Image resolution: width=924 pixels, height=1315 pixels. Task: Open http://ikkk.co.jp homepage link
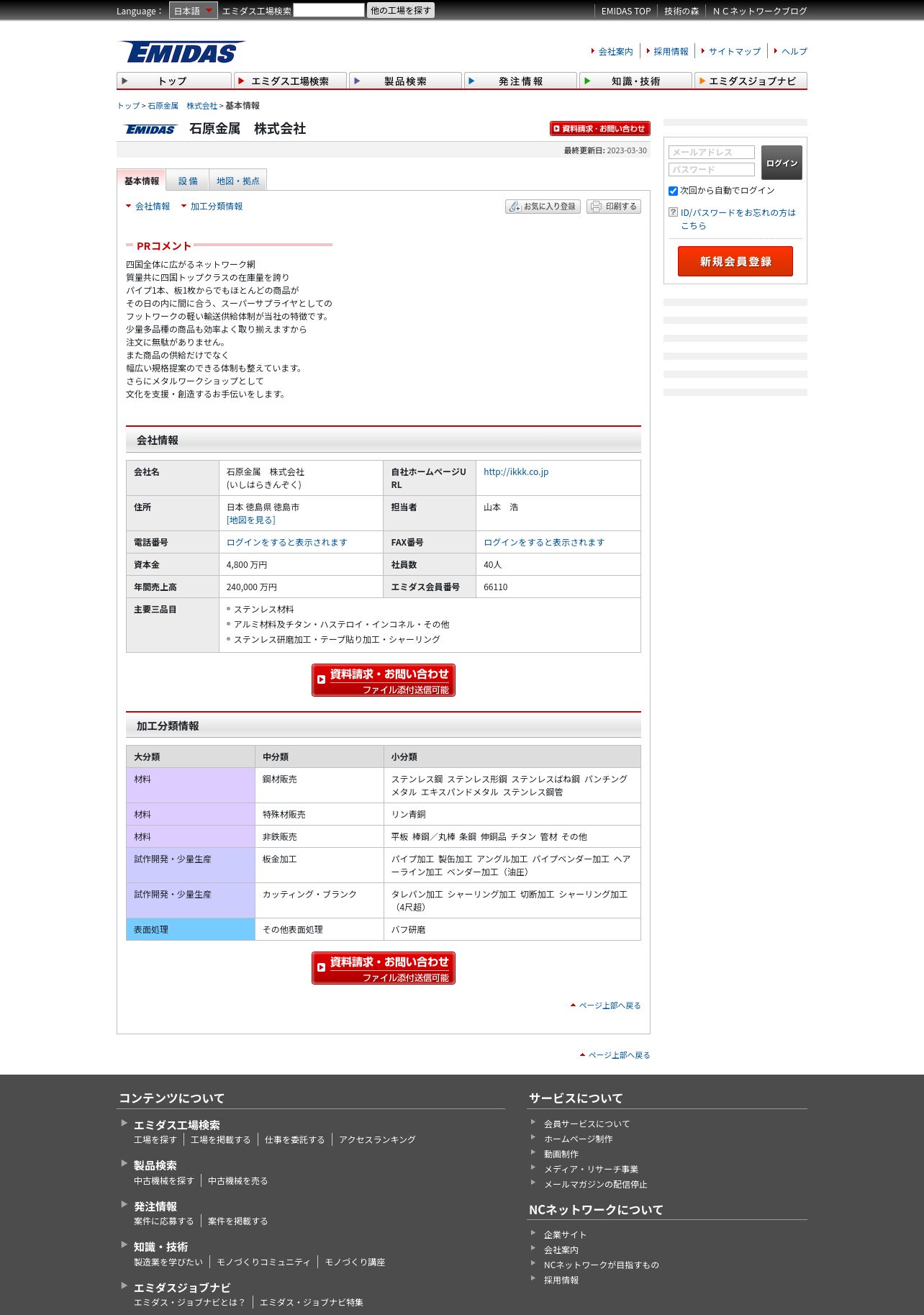516,472
